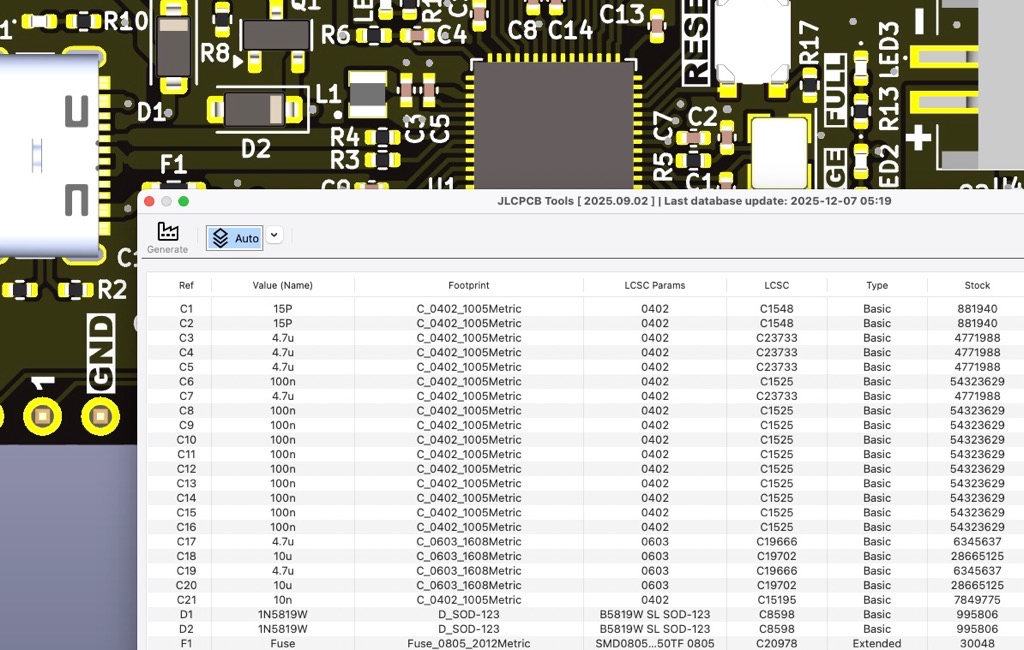The height and width of the screenshot is (650, 1024).
Task: Open the dropdown arrow beside Auto
Action: (x=274, y=235)
